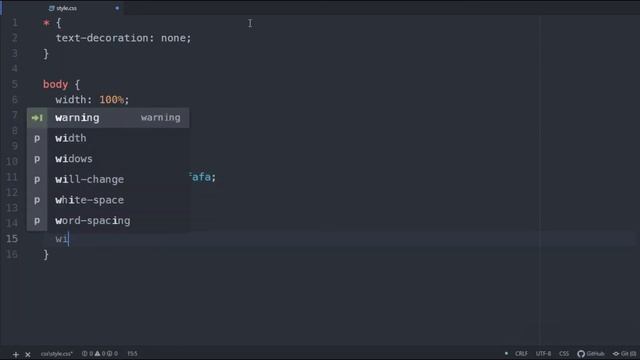The image size is (640, 360).
Task: Click the X icon in status bar
Action: coord(28,354)
